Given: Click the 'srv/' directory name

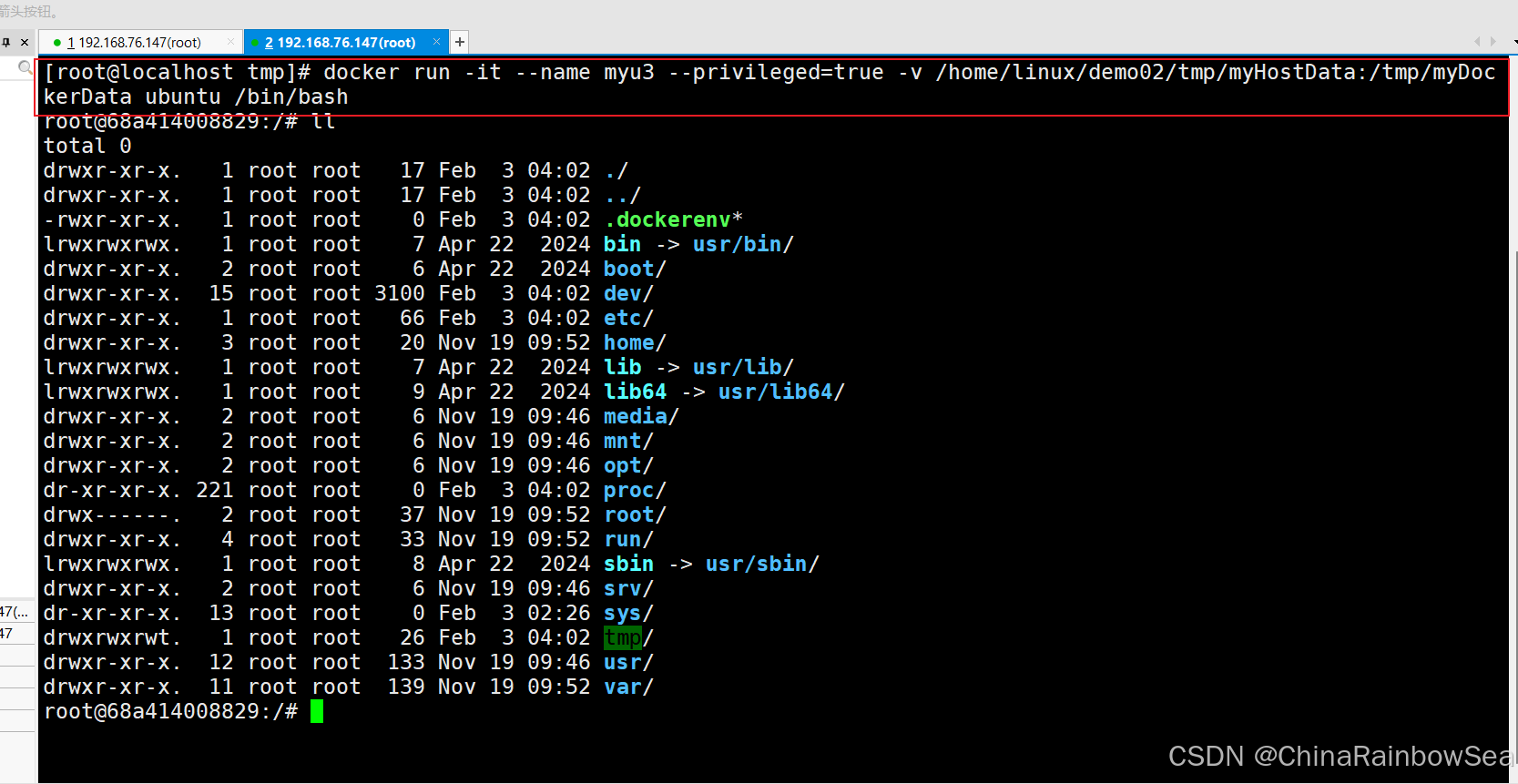Looking at the screenshot, I should pos(628,588).
